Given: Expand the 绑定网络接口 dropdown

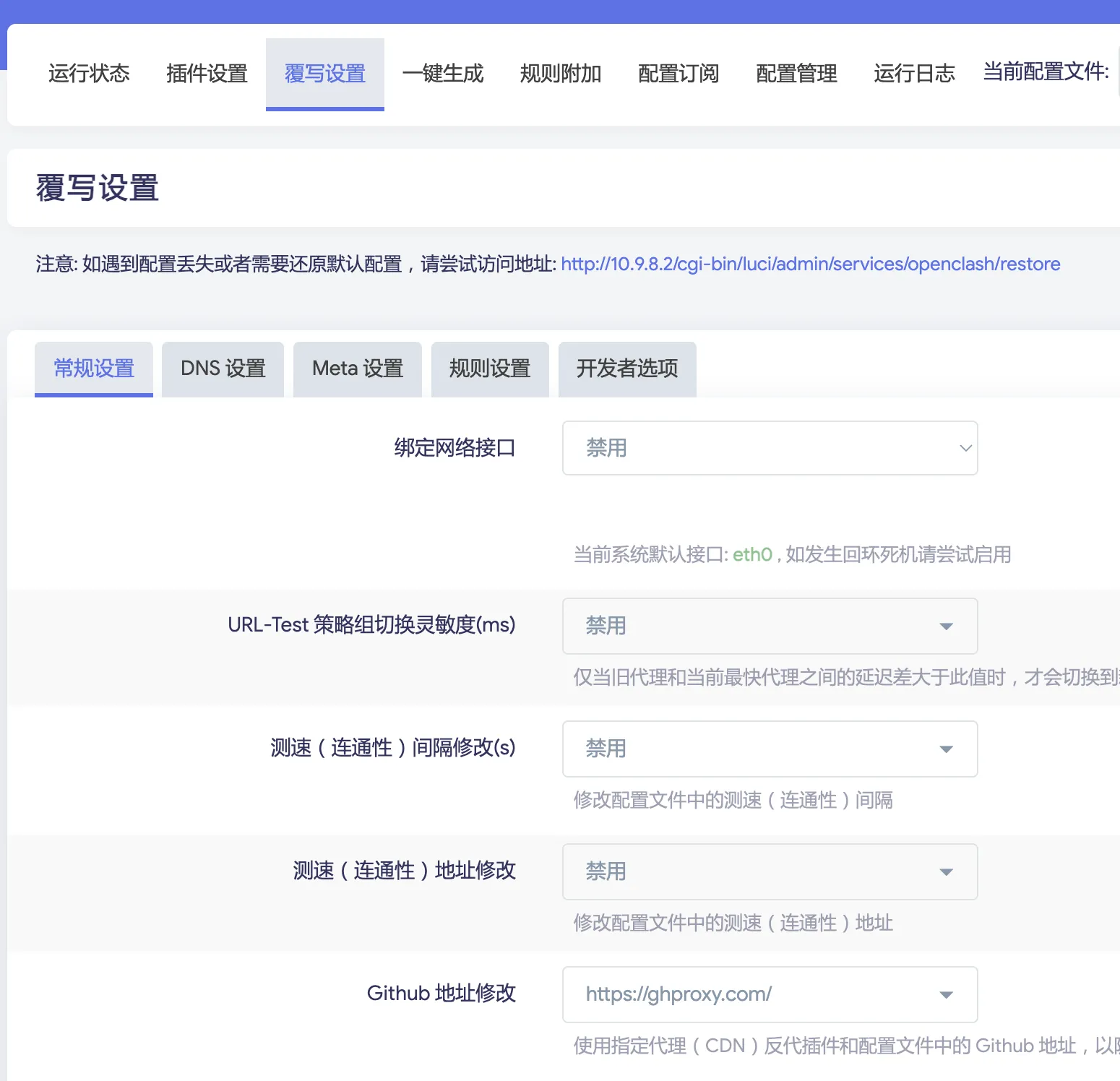Looking at the screenshot, I should 770,448.
